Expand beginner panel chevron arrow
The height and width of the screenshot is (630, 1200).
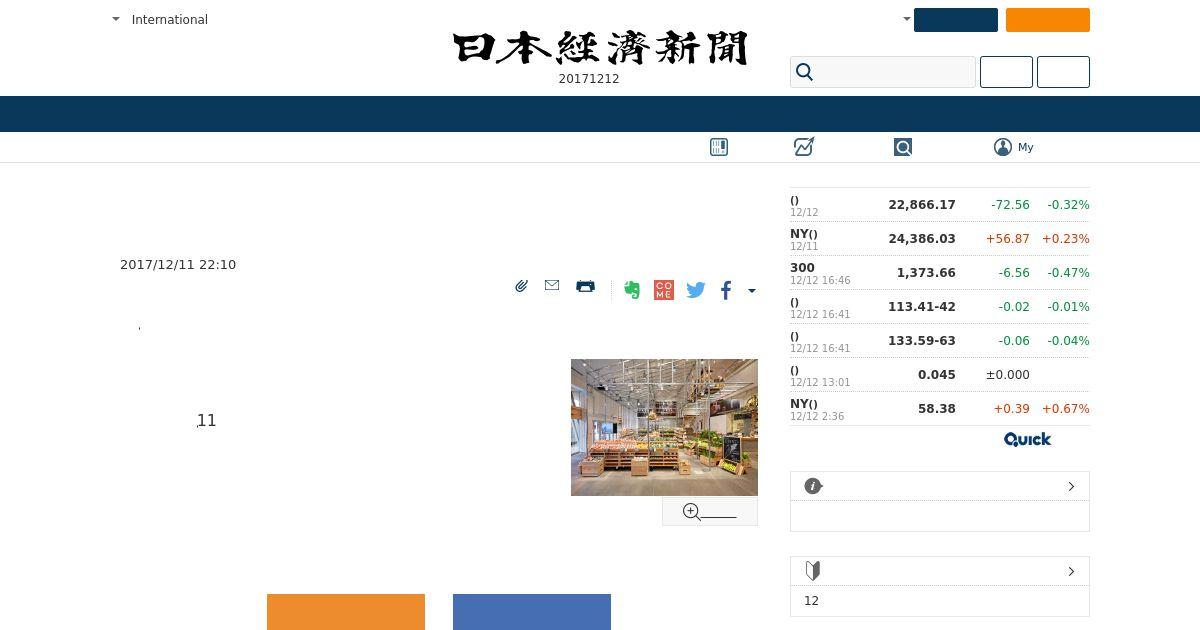click(x=1071, y=571)
